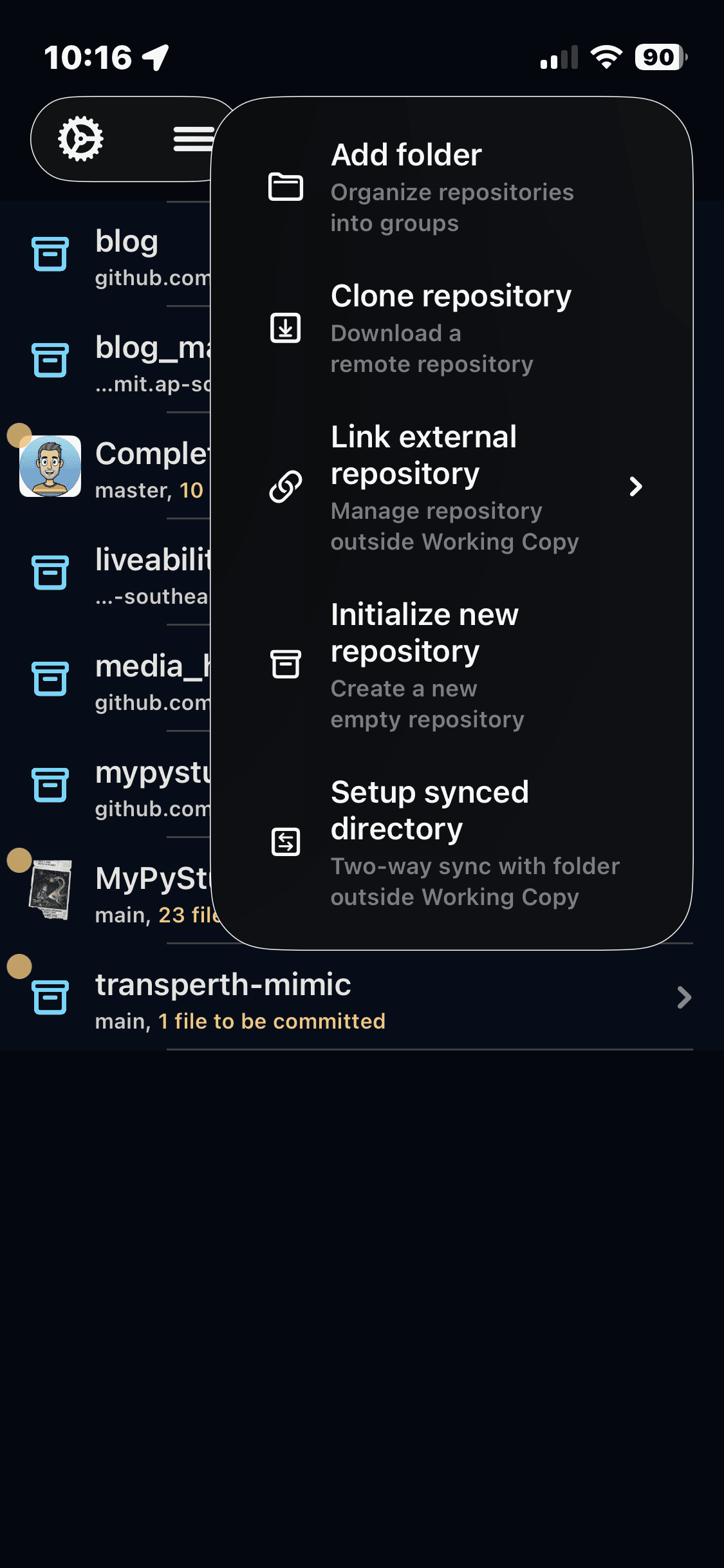The height and width of the screenshot is (1568, 724).
Task: Open the blog repository icon
Action: point(50,254)
